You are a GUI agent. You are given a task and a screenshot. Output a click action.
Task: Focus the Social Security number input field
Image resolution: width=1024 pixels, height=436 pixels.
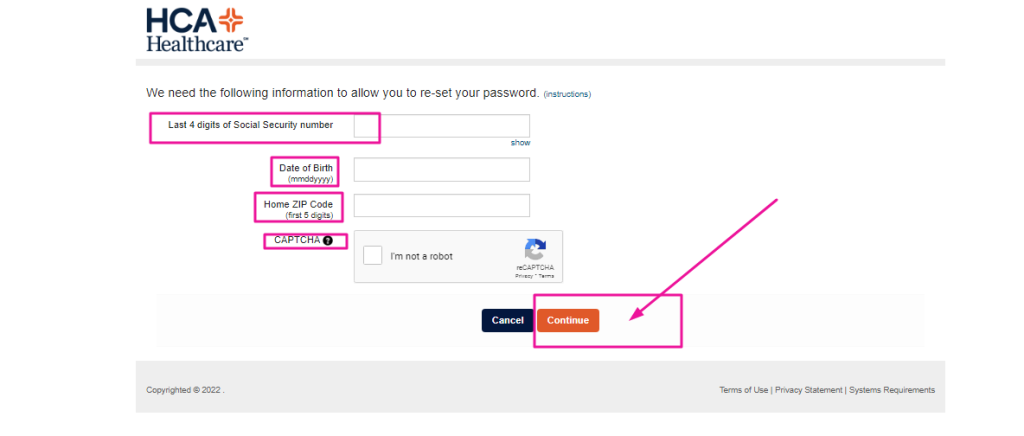point(441,125)
